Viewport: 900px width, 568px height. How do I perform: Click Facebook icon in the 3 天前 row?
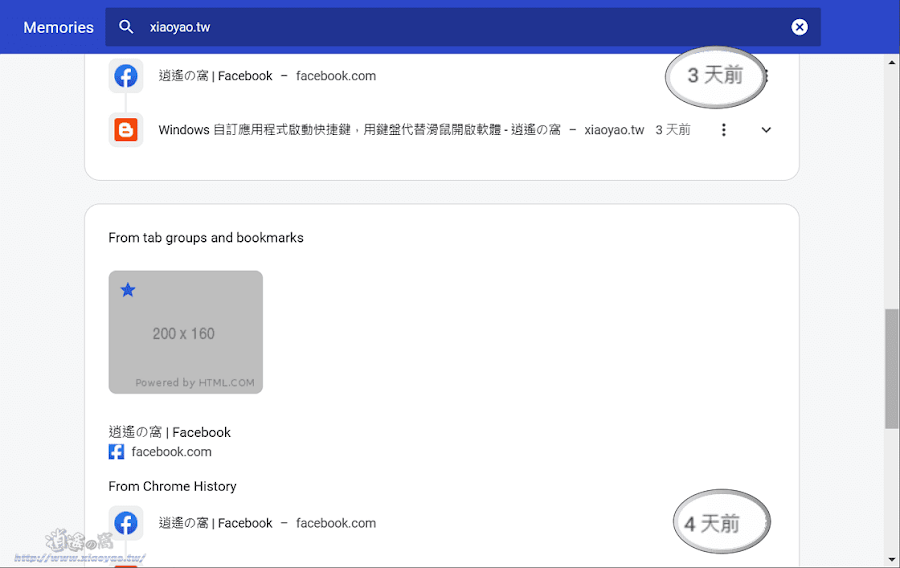coord(126,76)
